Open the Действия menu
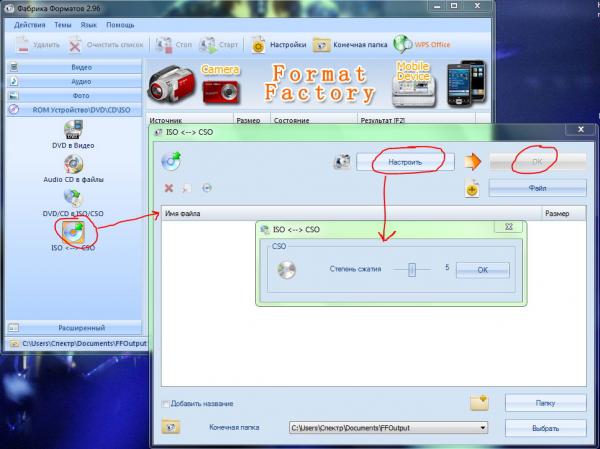Image resolution: width=600 pixels, height=449 pixels. 29,25
